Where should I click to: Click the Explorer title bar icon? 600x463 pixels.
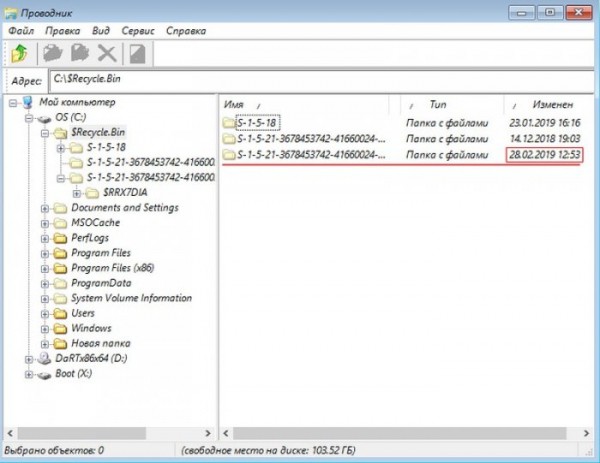(x=11, y=13)
